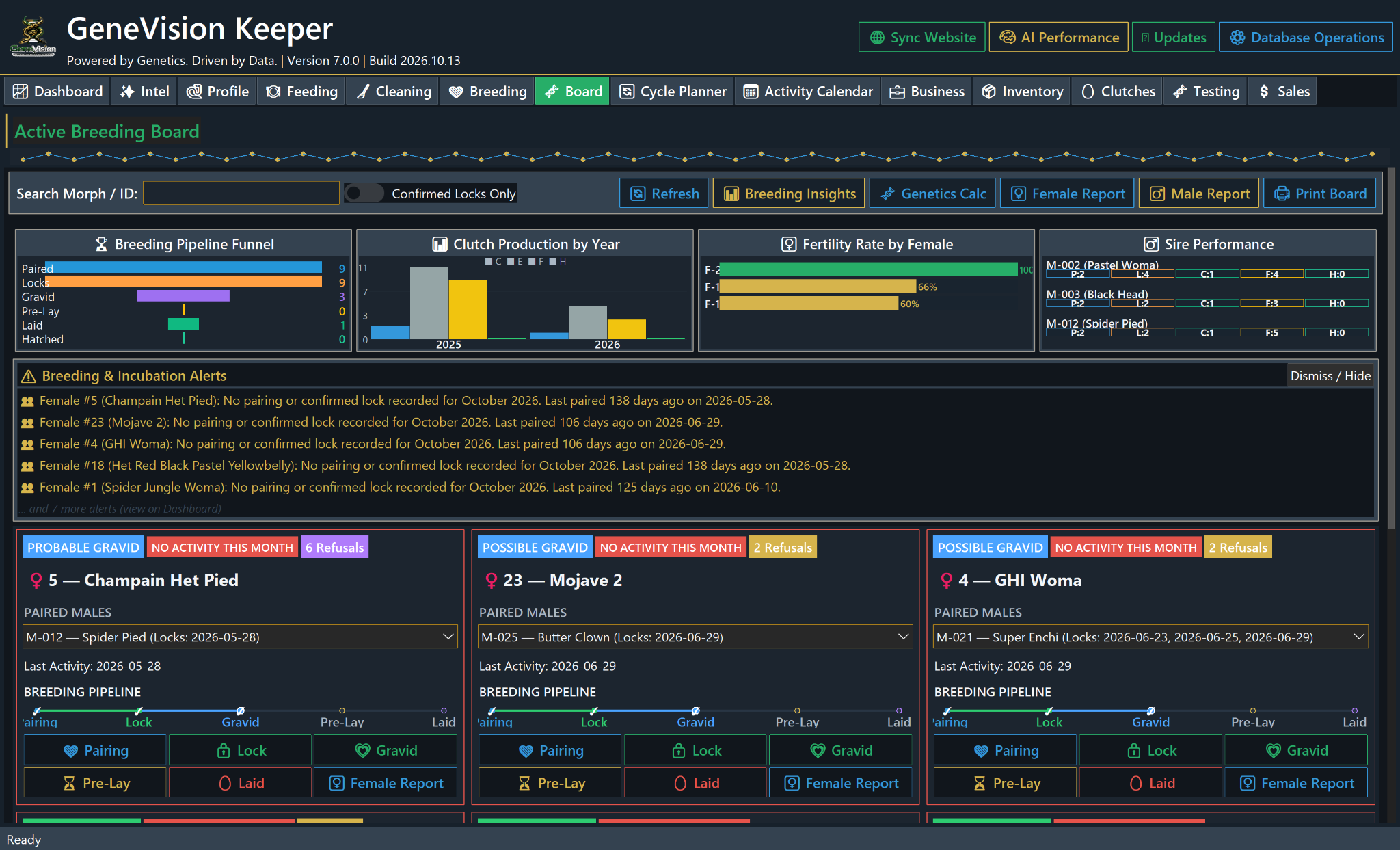Open paired males dropdown for GHI Woma
The width and height of the screenshot is (1400, 850).
pos(1150,637)
